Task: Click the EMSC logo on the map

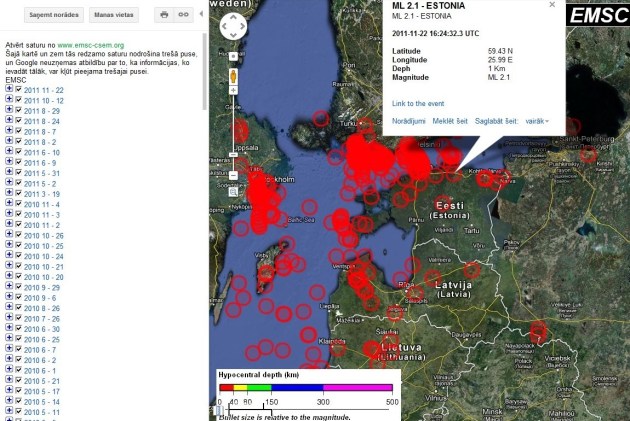Action: point(597,15)
